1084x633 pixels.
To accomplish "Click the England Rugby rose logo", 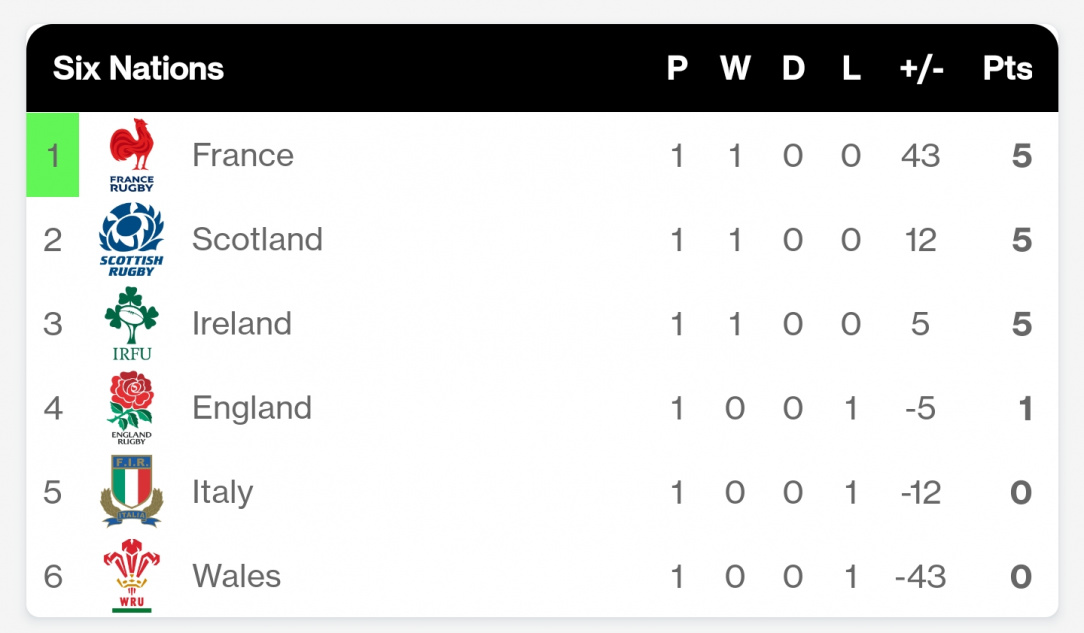I will pyautogui.click(x=131, y=407).
